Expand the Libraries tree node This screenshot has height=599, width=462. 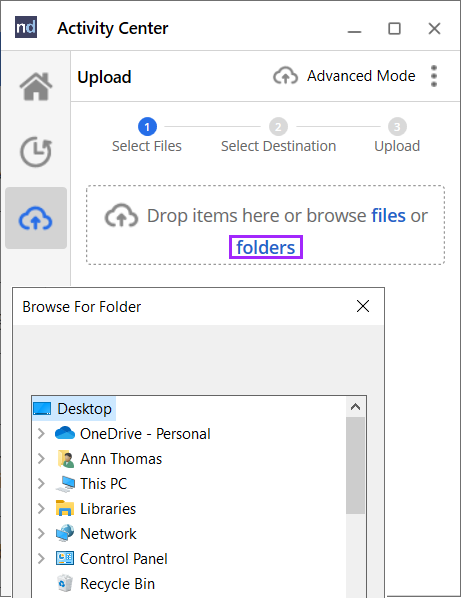[x=41, y=508]
